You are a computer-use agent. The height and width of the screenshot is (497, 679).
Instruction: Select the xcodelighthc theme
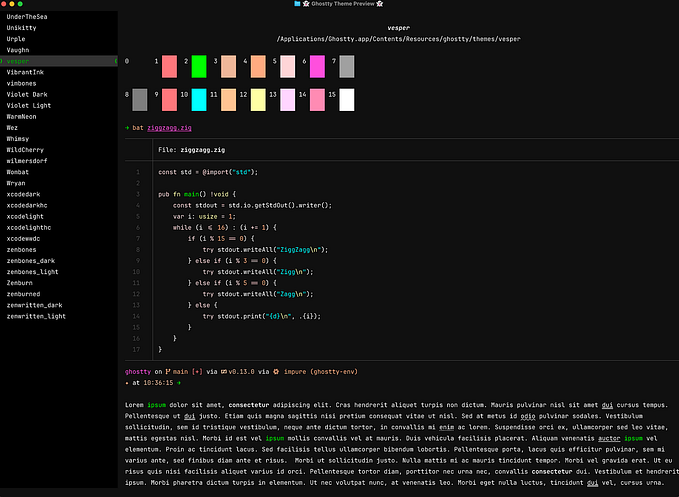click(29, 228)
